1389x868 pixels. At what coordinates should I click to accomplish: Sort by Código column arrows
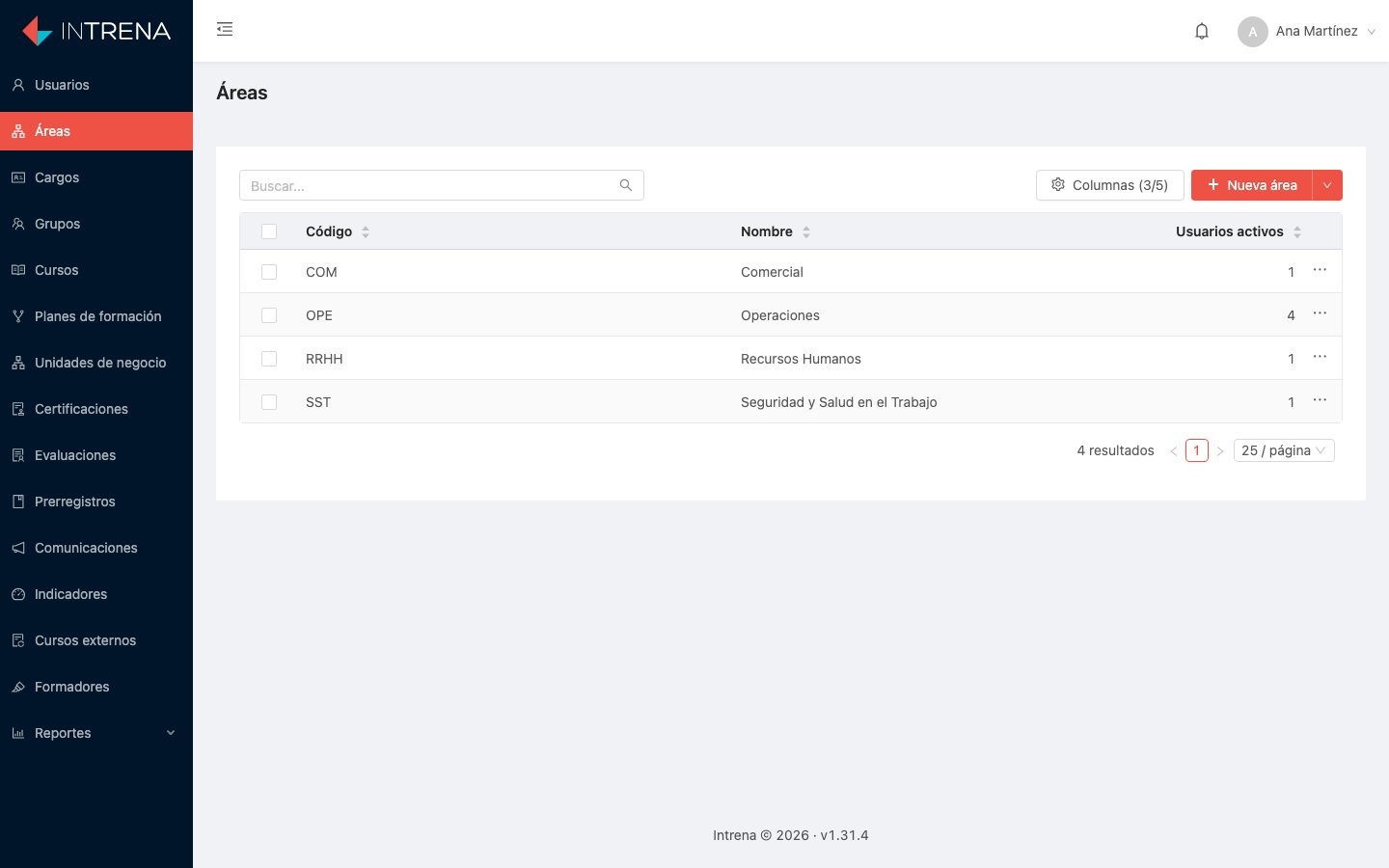point(366,231)
